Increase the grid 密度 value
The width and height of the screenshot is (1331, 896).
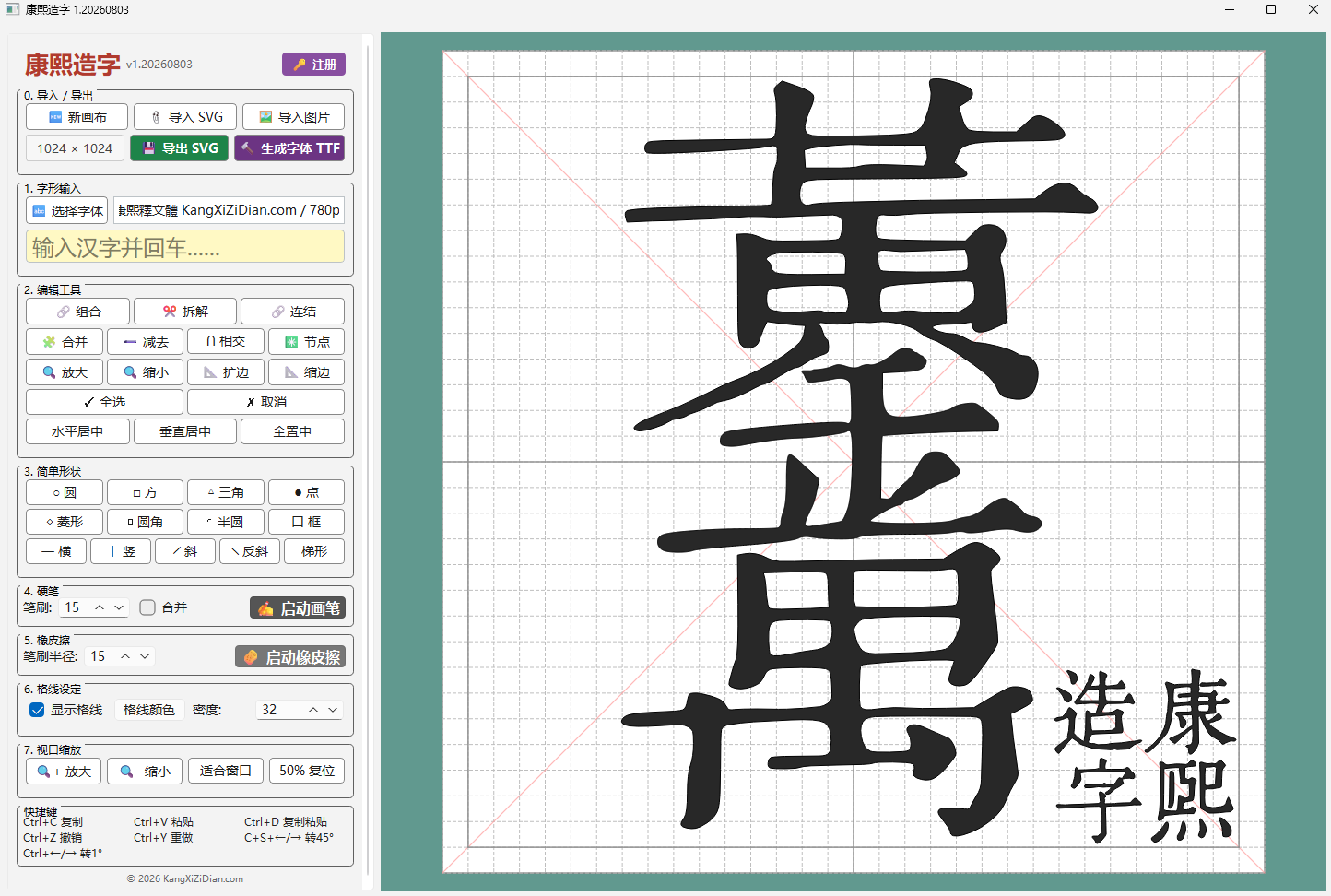313,710
